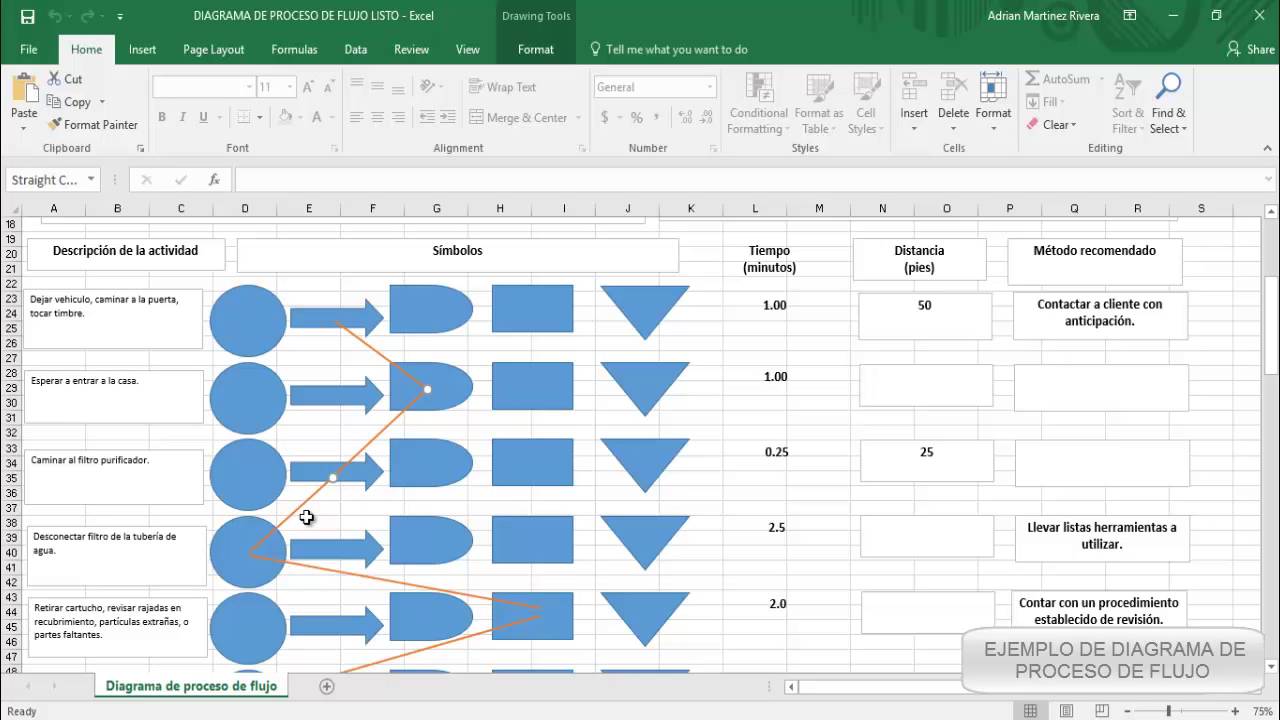This screenshot has height=720, width=1280.
Task: Click the Zoom In plus button
Action: click(1236, 711)
